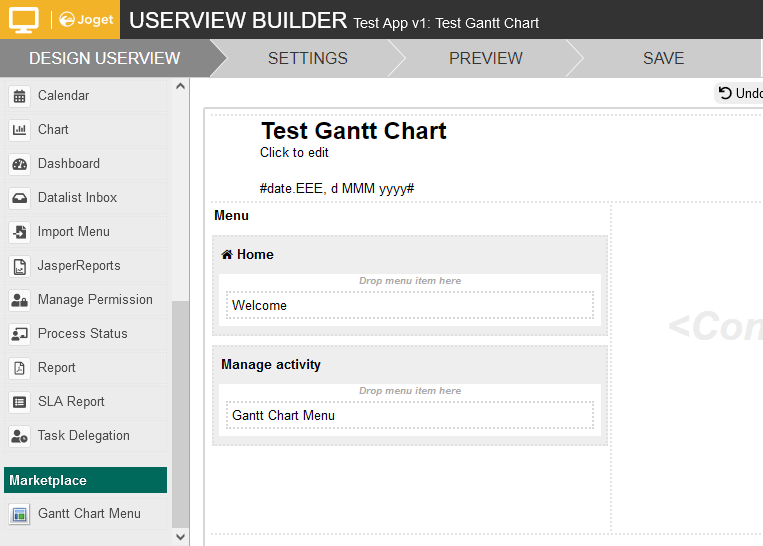Click the Import Menu icon
This screenshot has height=546, width=763.
tap(20, 232)
